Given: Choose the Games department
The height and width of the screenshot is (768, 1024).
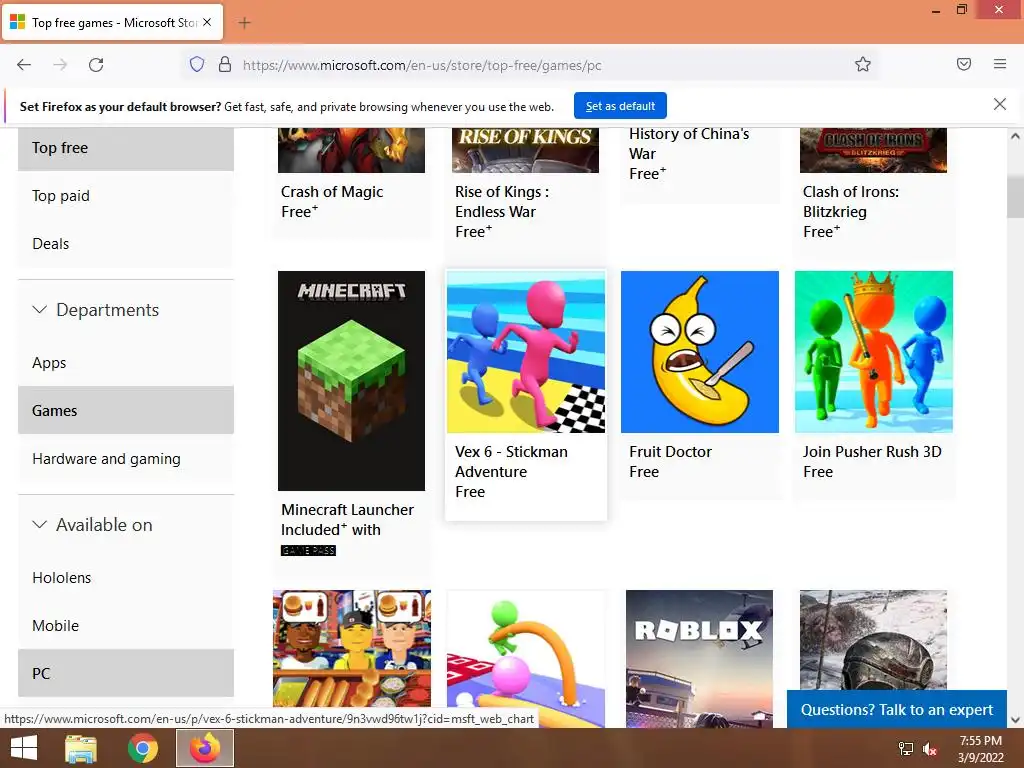Looking at the screenshot, I should [126, 411].
